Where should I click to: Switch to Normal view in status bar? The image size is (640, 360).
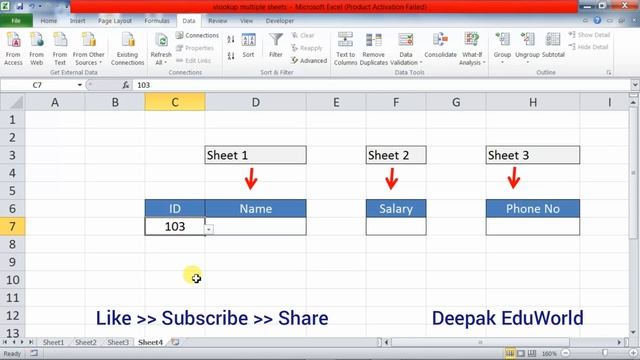pos(510,353)
